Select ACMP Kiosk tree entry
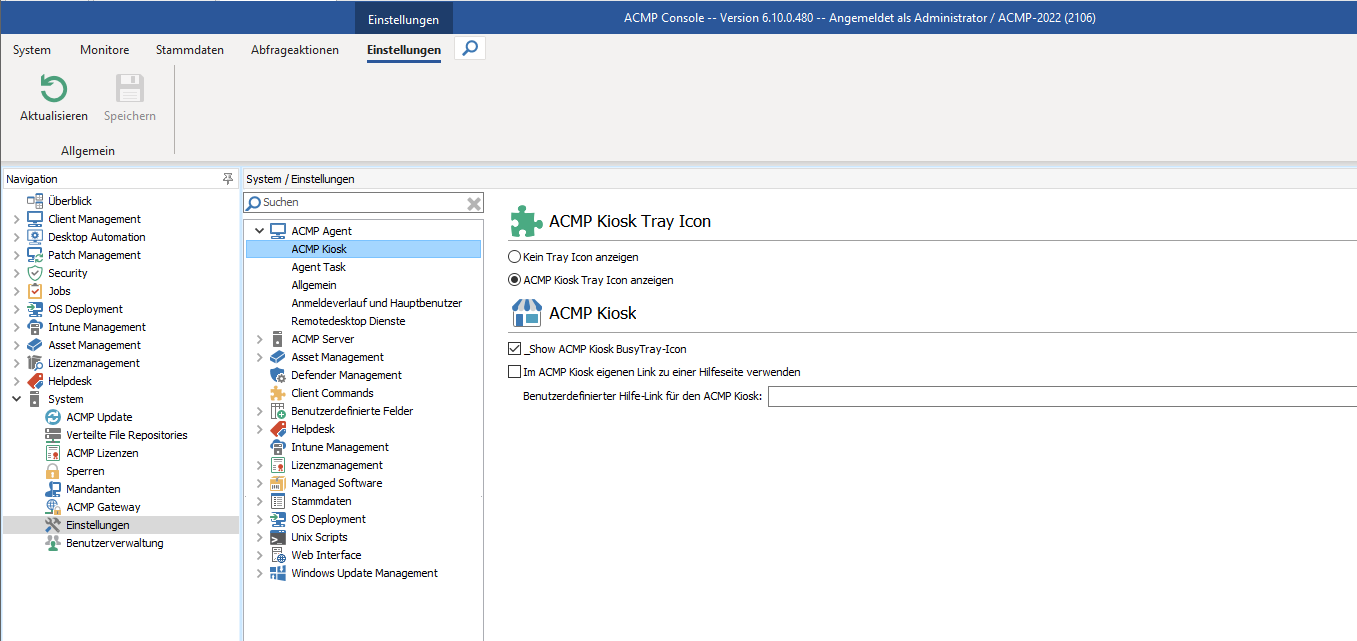This screenshot has width=1357, height=641. [364, 249]
